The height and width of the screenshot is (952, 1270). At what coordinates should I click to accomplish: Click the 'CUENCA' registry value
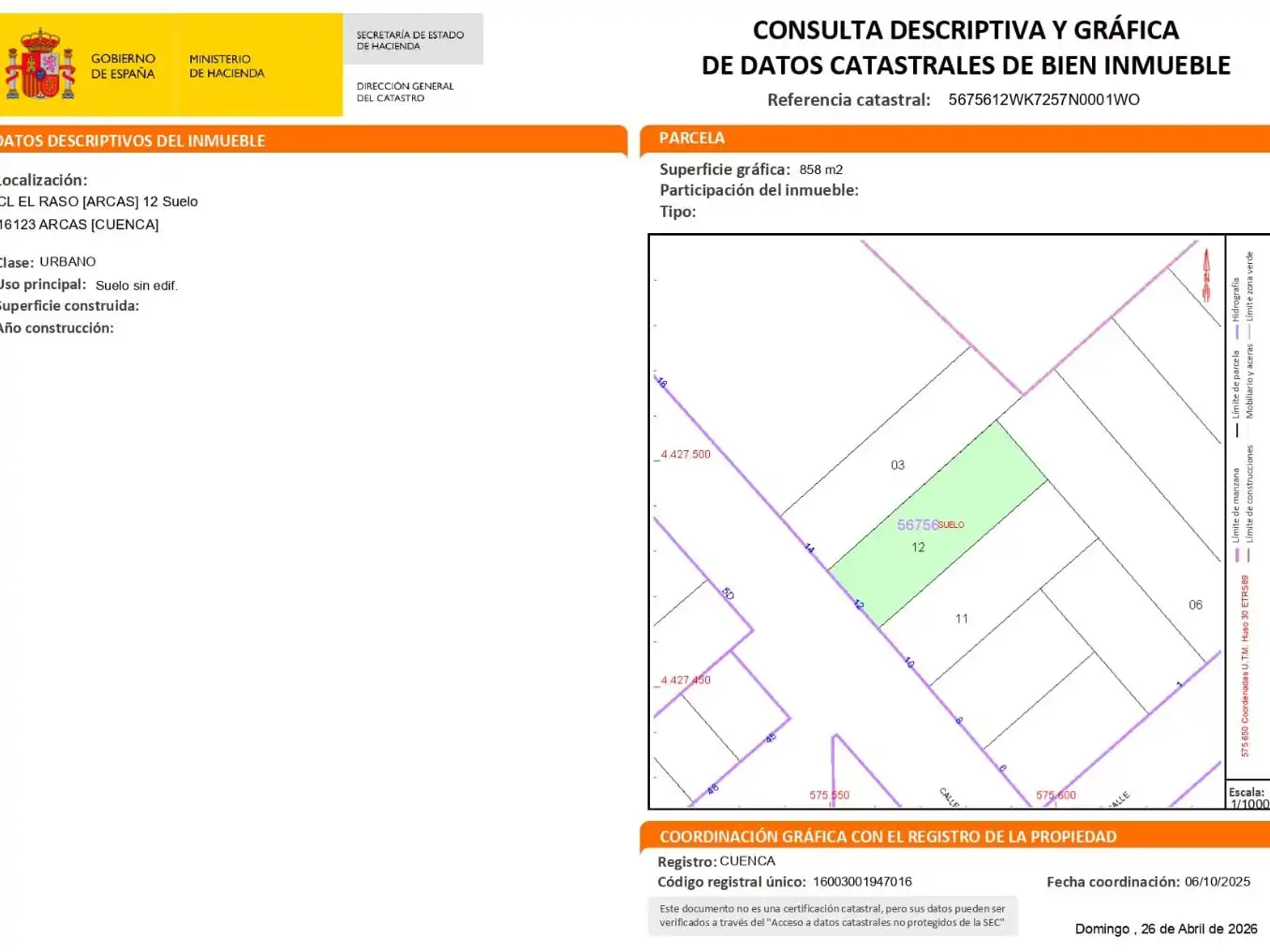coord(747,861)
